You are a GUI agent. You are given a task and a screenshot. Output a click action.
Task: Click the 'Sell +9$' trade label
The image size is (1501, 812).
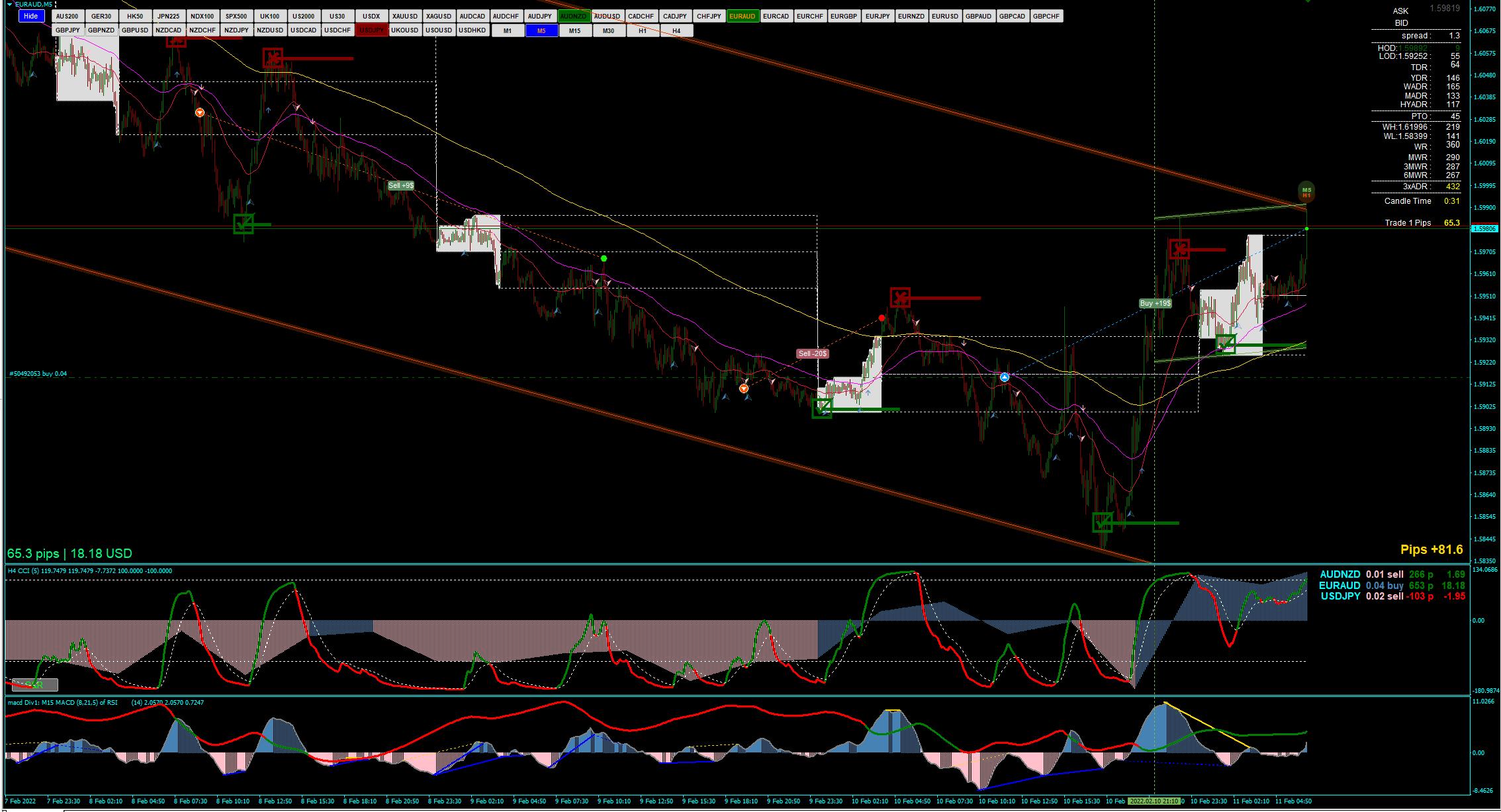click(x=401, y=186)
